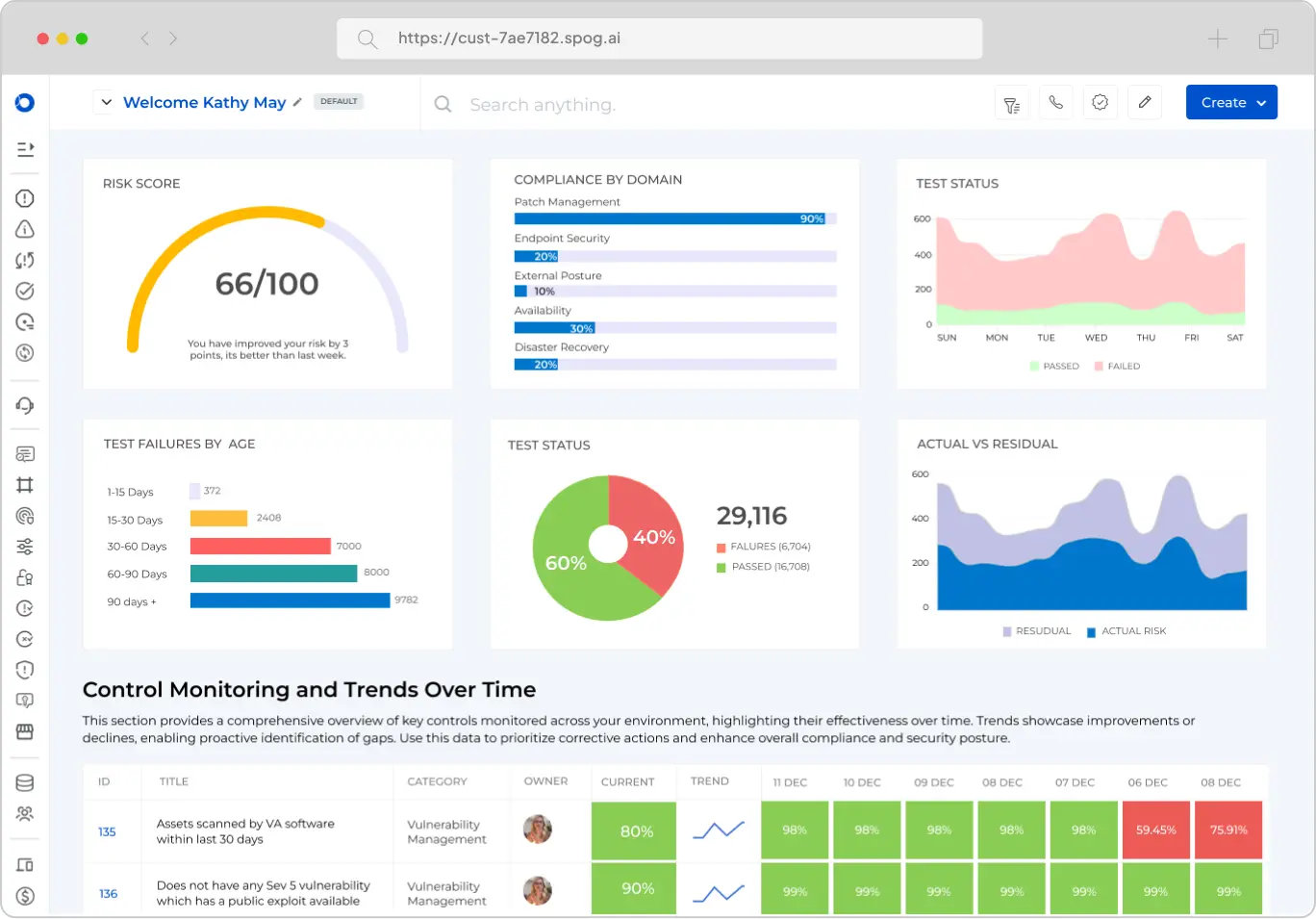Open the verified badge icon in the header
This screenshot has height=919, width=1316.
click(1100, 102)
